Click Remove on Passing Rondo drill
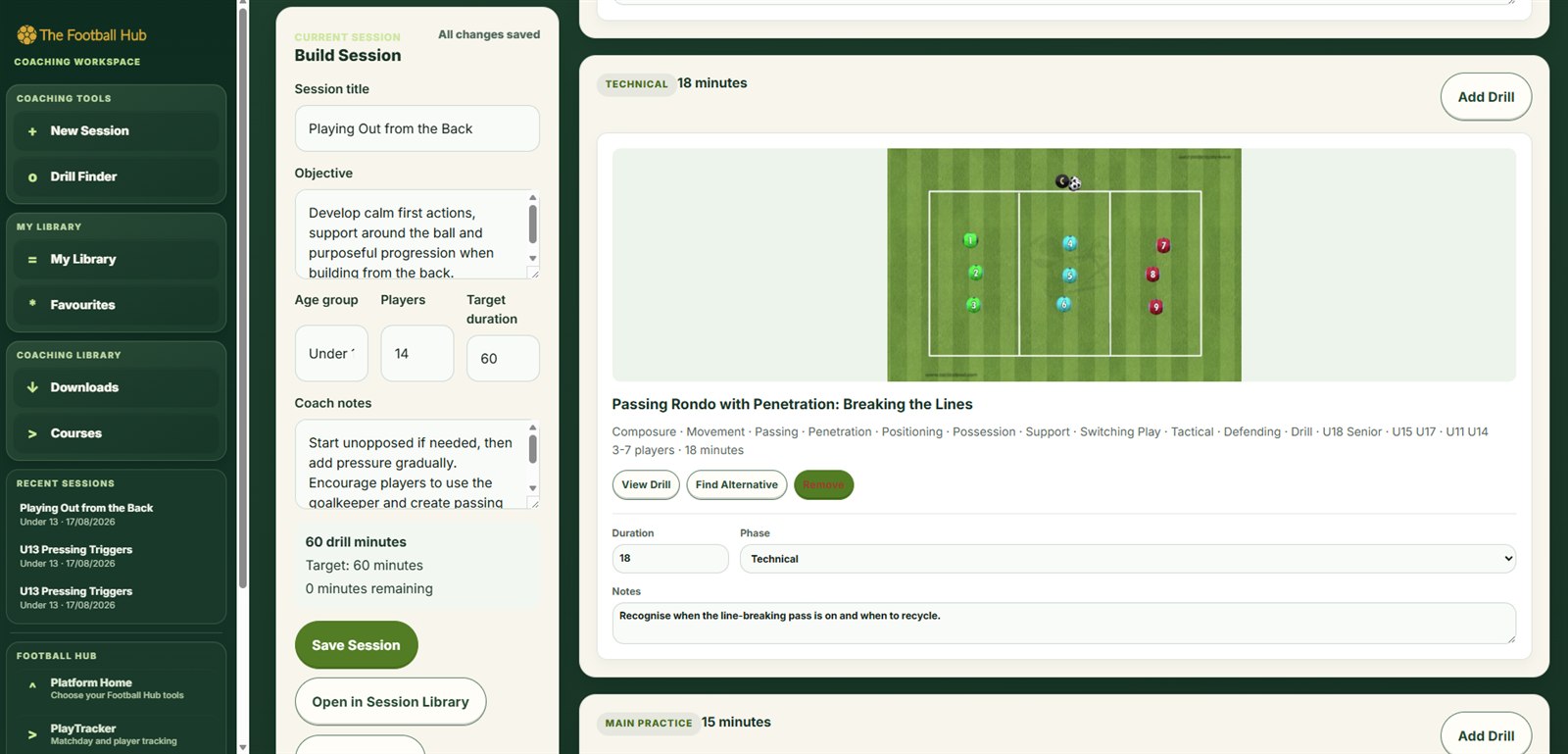Screen dimensions: 1568x754 pos(823,484)
